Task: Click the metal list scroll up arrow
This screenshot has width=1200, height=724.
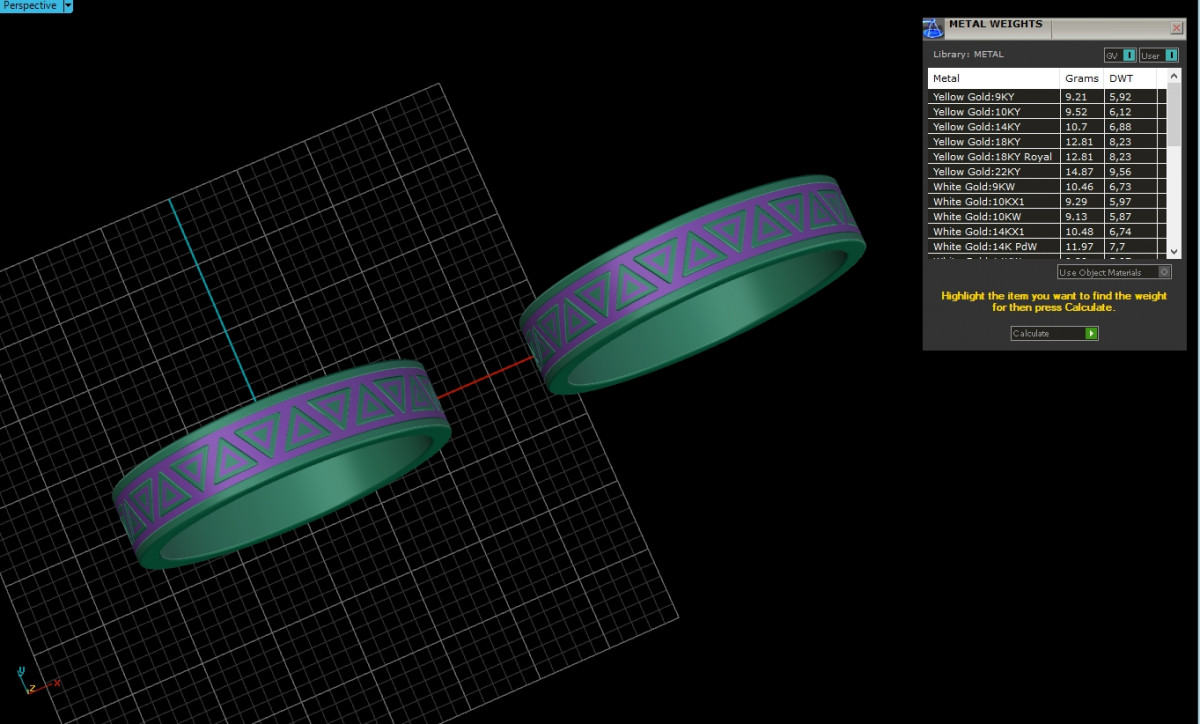Action: pyautogui.click(x=1175, y=74)
